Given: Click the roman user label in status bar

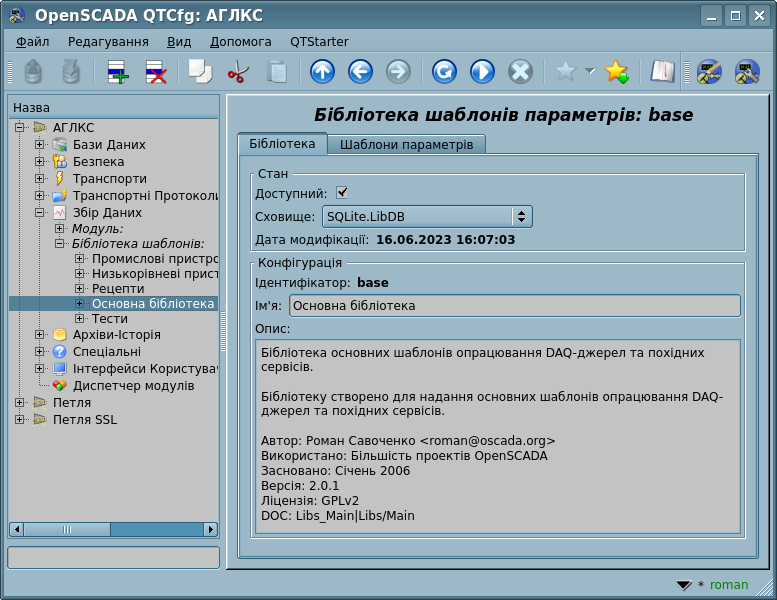Looking at the screenshot, I should pos(728,585).
